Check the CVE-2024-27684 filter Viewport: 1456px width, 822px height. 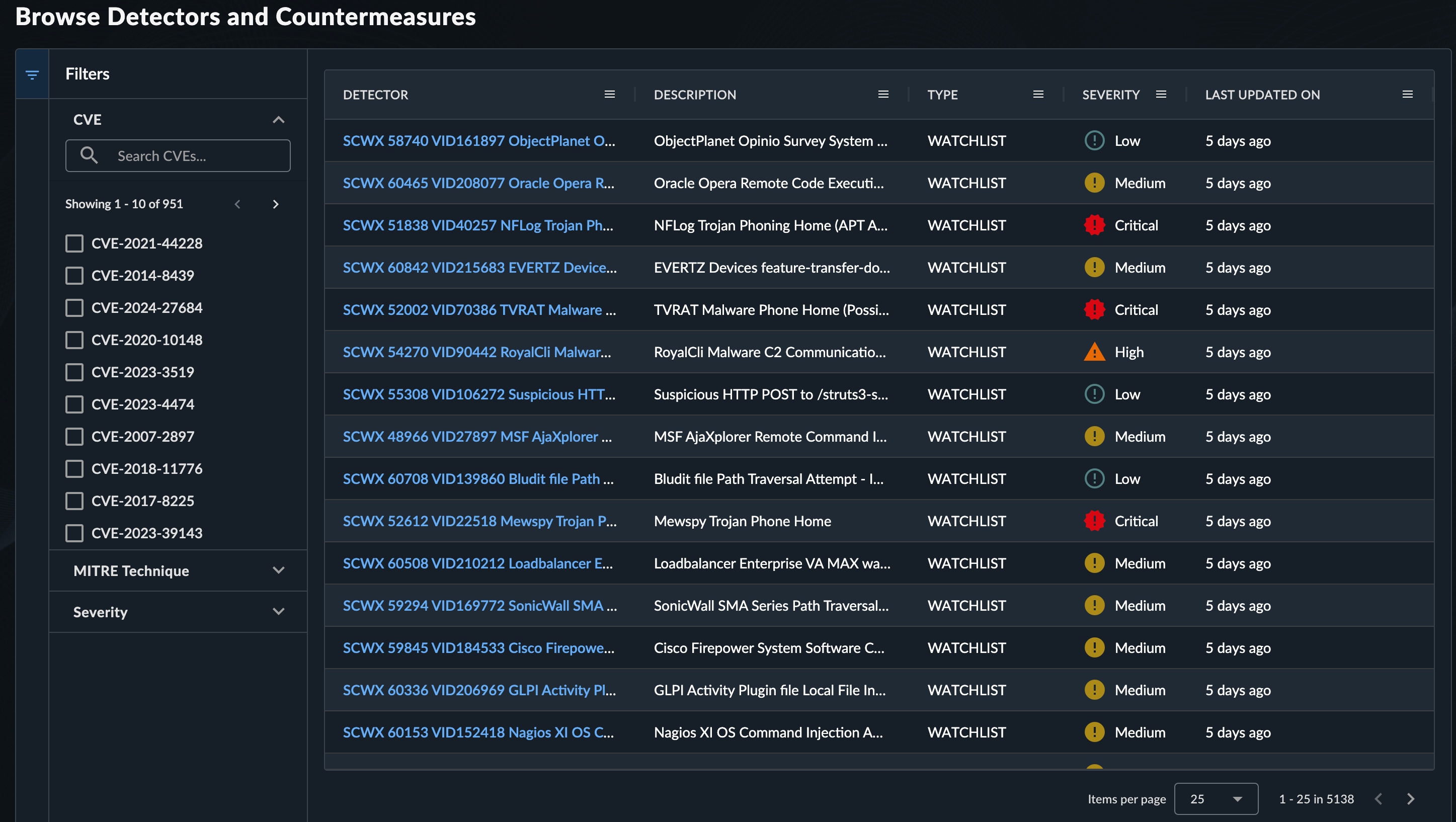click(74, 308)
